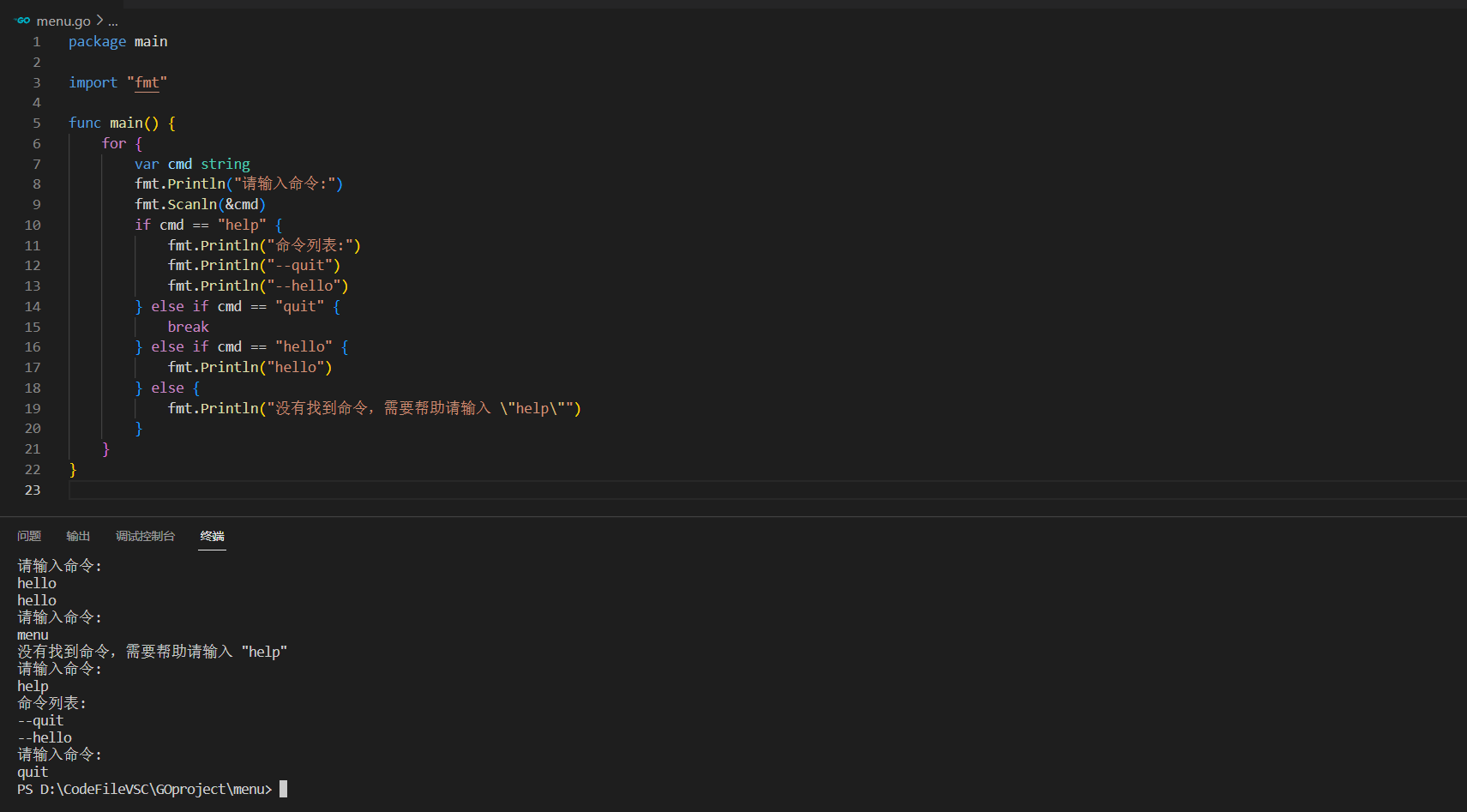Click the closing brace on line 22

point(73,469)
